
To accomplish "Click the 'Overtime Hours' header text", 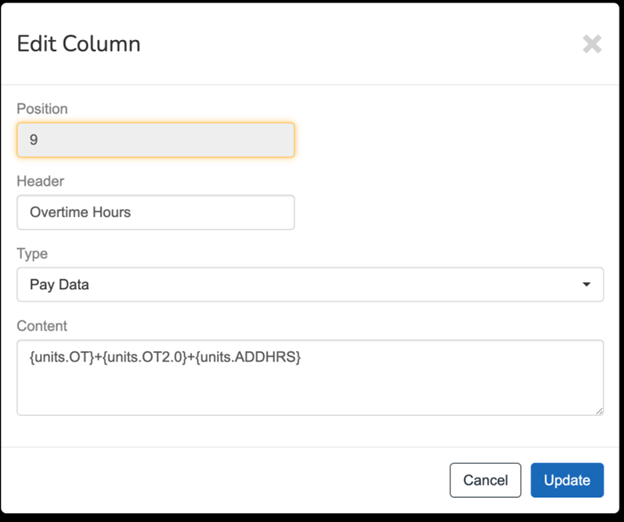I will 80,212.
